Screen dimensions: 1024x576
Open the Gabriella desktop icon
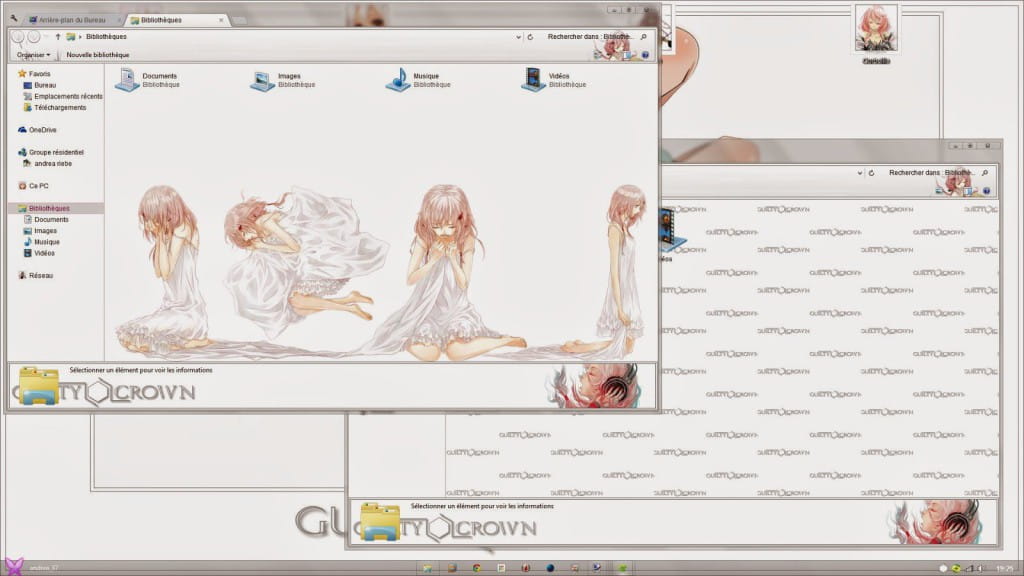coord(876,30)
